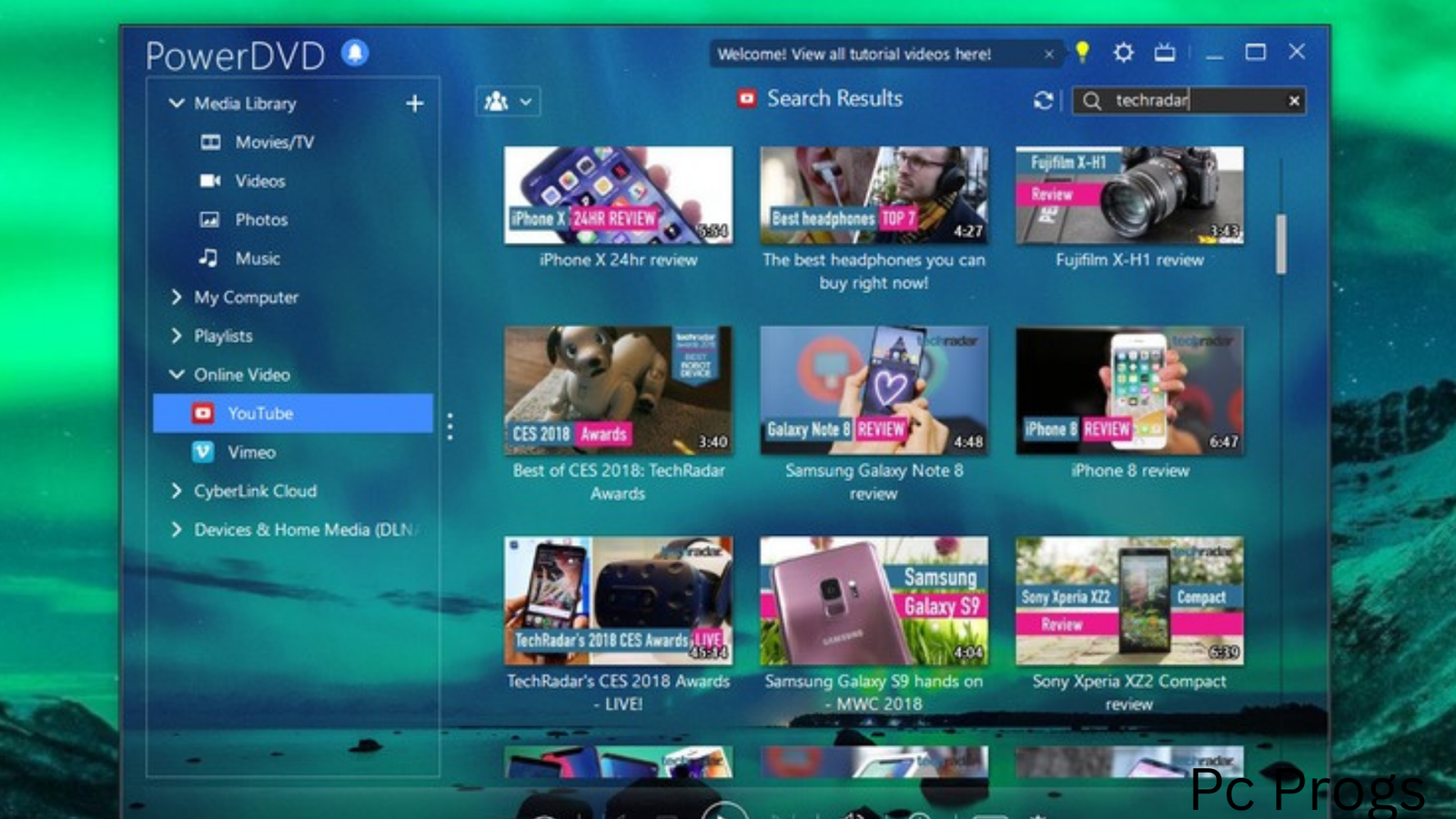Click title 'Samsung Galaxy S9 hands on - MWC 2018'
The height and width of the screenshot is (819, 1456).
click(x=874, y=693)
